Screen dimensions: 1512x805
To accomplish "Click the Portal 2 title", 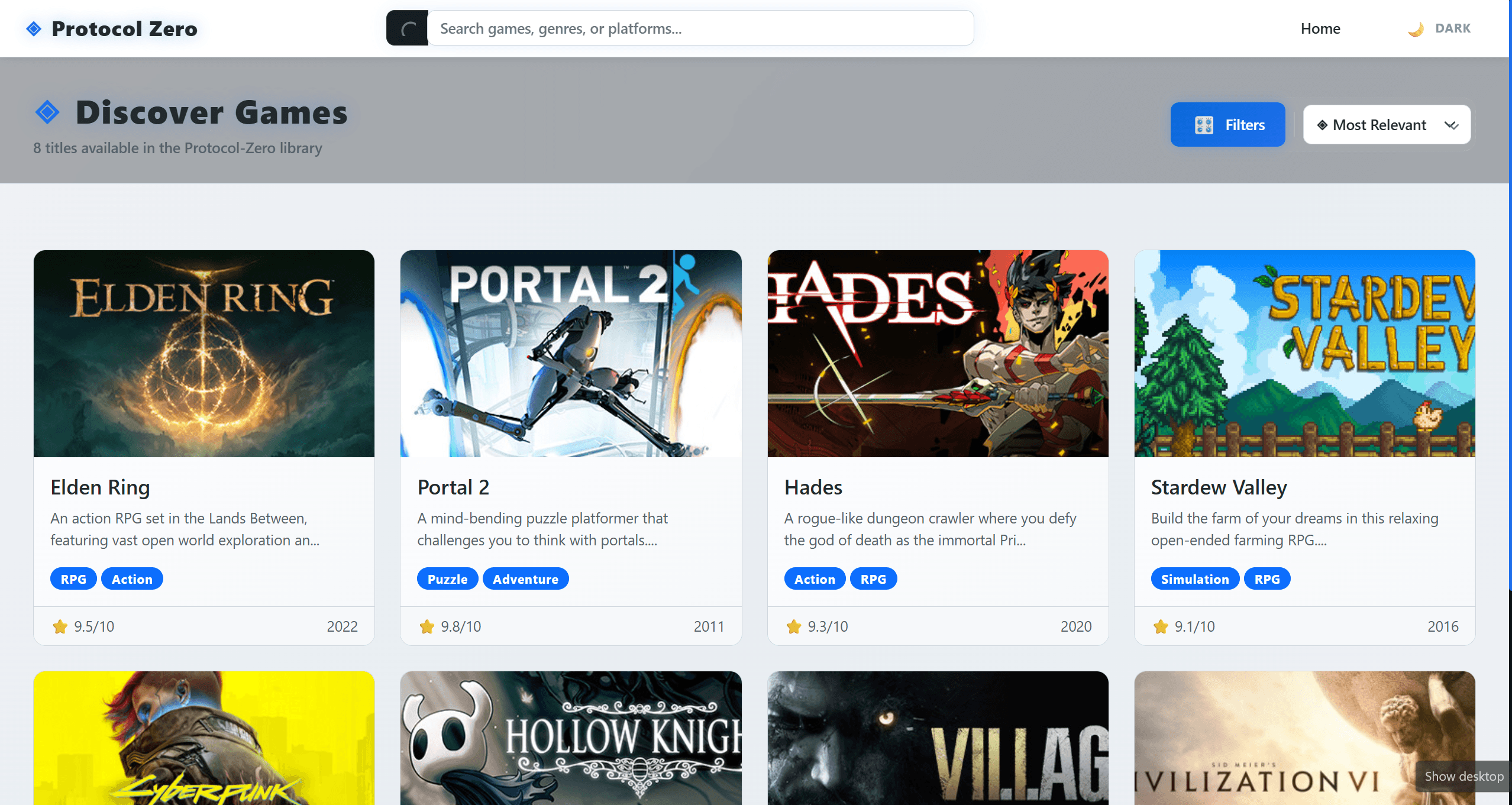I will (x=453, y=487).
